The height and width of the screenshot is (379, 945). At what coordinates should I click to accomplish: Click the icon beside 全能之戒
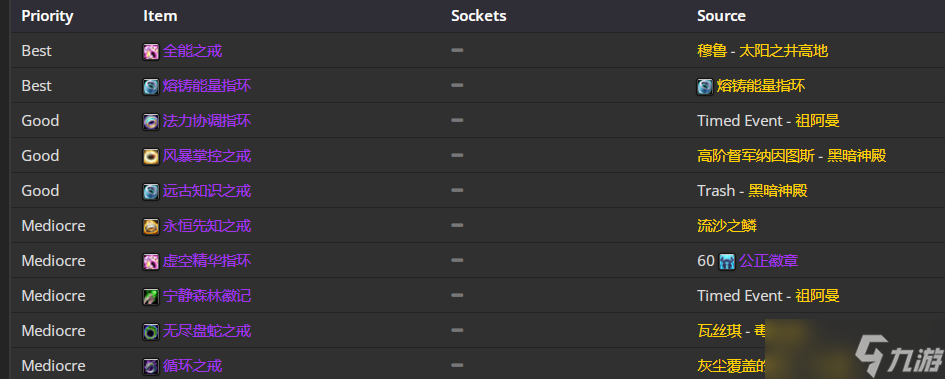(151, 52)
